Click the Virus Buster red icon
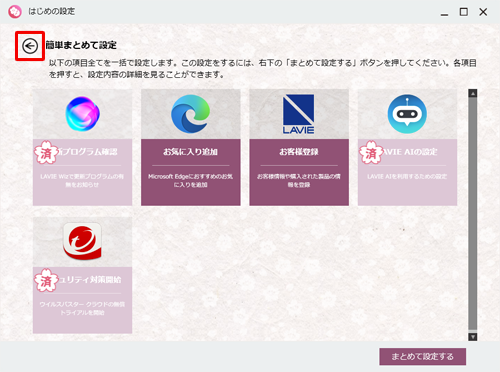 82,241
